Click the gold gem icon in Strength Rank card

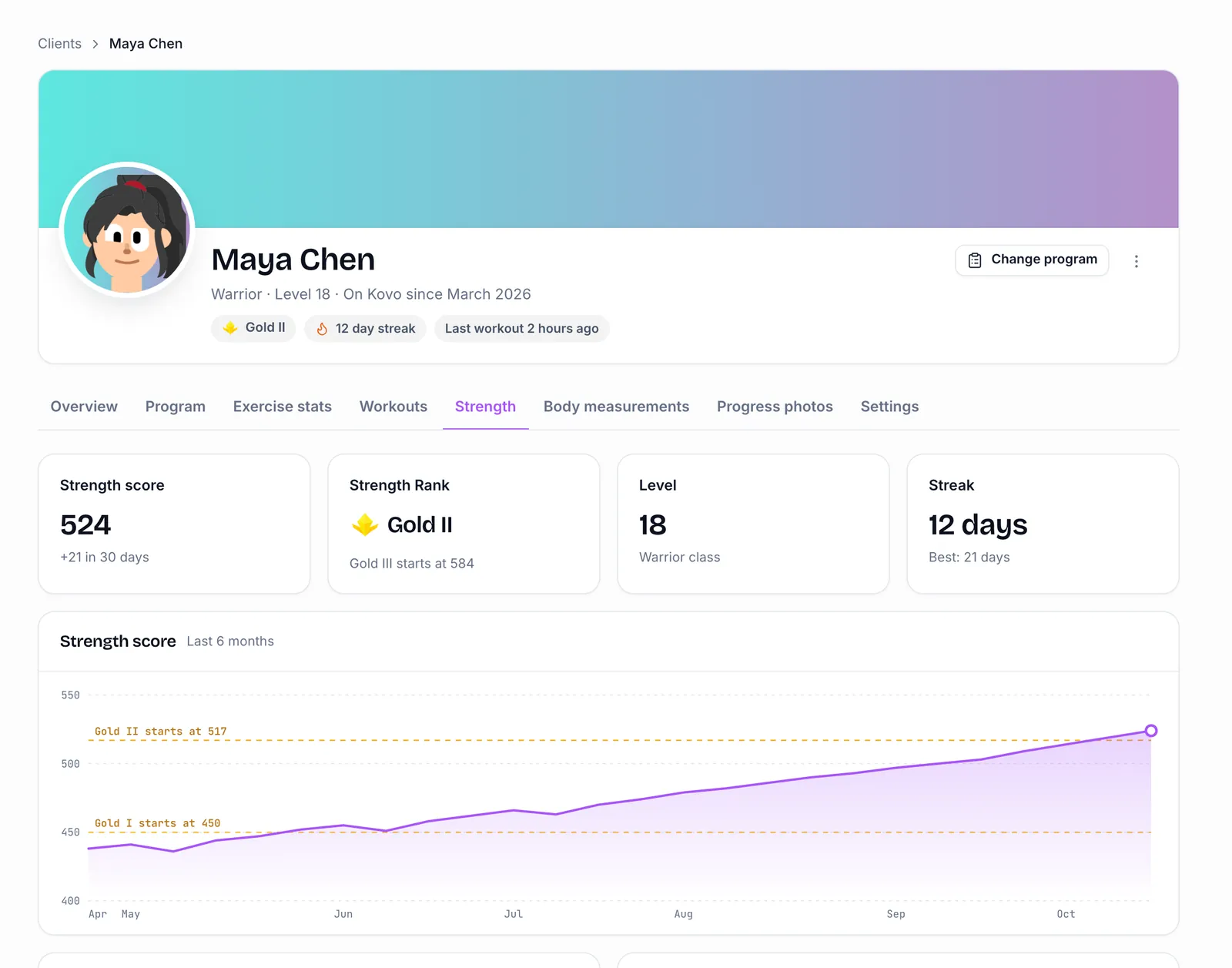coord(365,525)
